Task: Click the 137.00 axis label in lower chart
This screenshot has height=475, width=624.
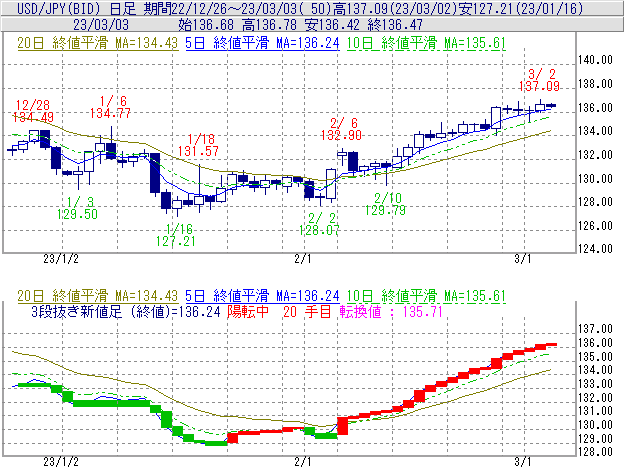Action: point(595,329)
